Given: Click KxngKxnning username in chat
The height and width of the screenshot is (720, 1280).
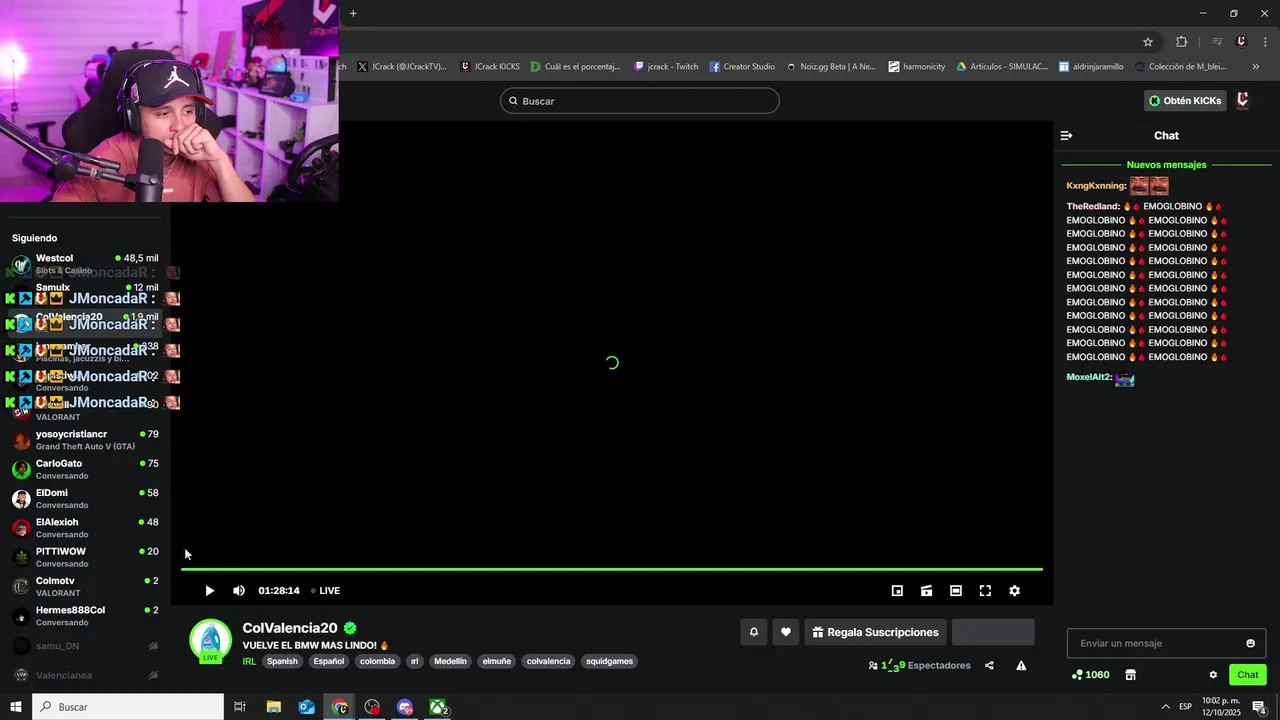Looking at the screenshot, I should click(1095, 186).
